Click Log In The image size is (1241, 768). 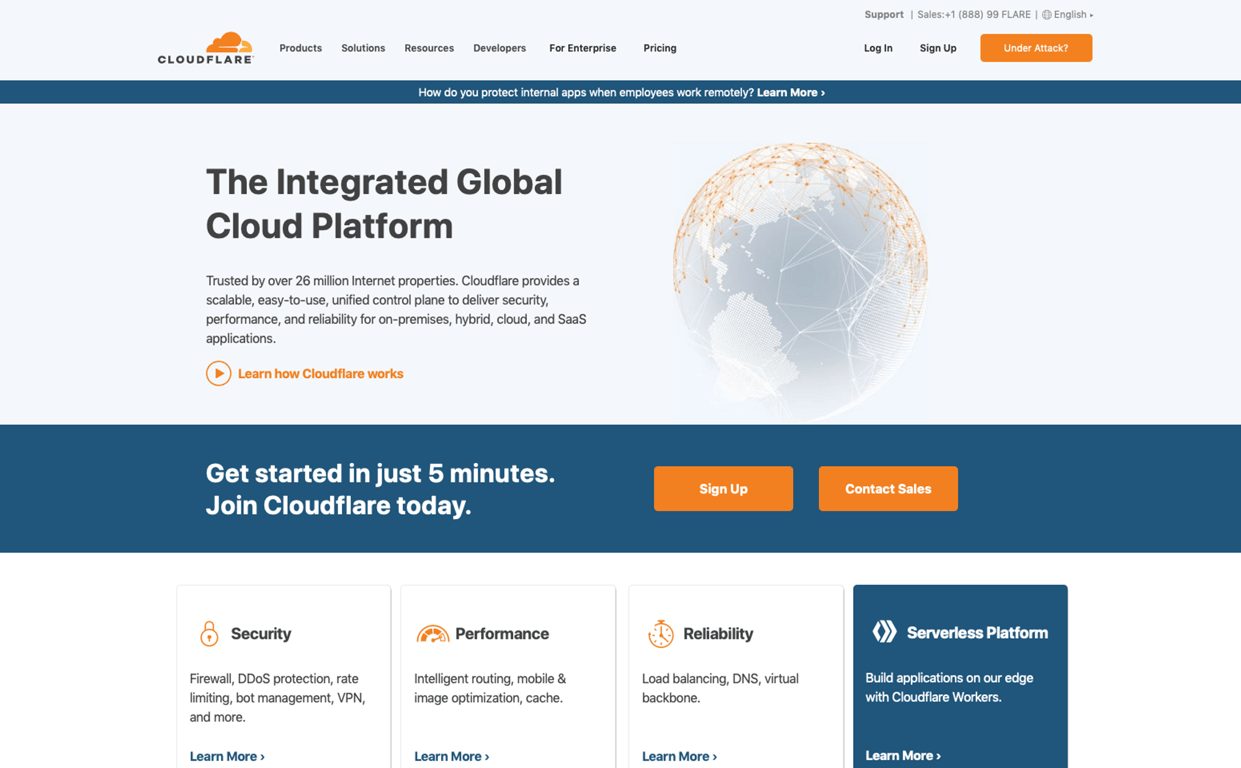(878, 48)
